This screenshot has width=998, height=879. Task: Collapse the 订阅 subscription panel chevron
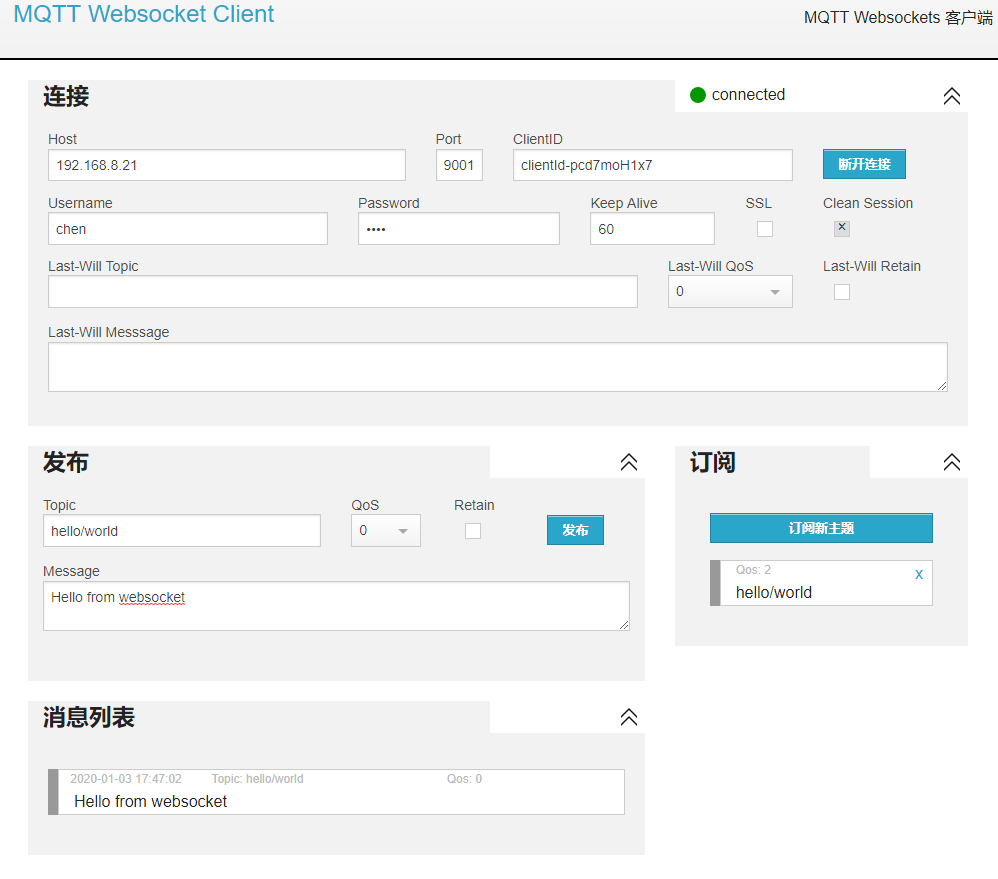click(x=951, y=462)
